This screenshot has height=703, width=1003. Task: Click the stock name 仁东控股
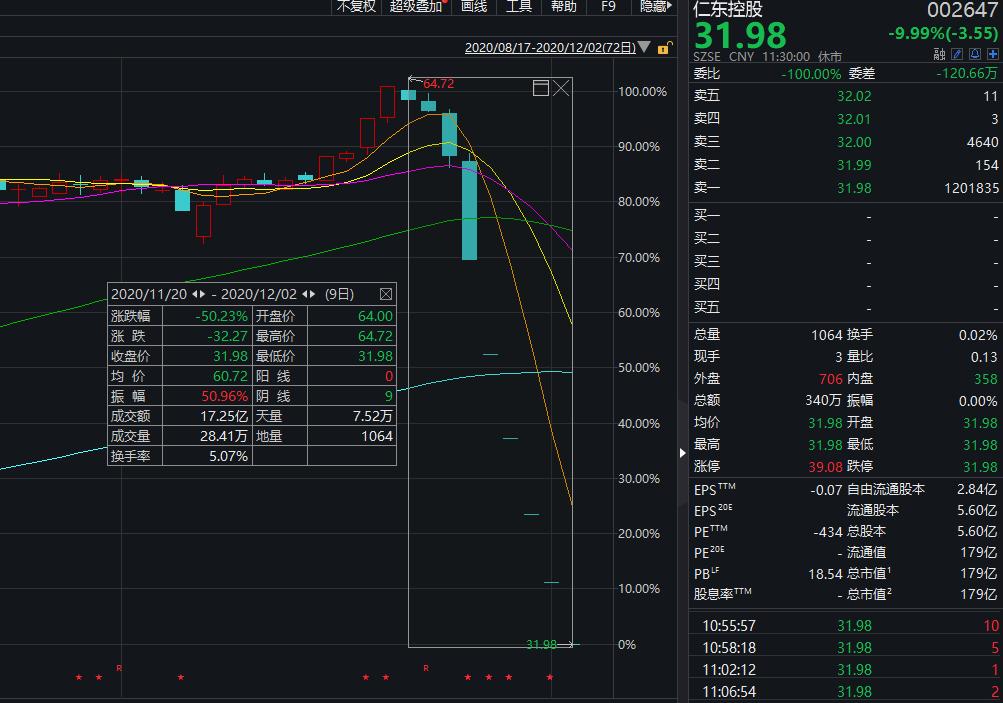tap(728, 9)
